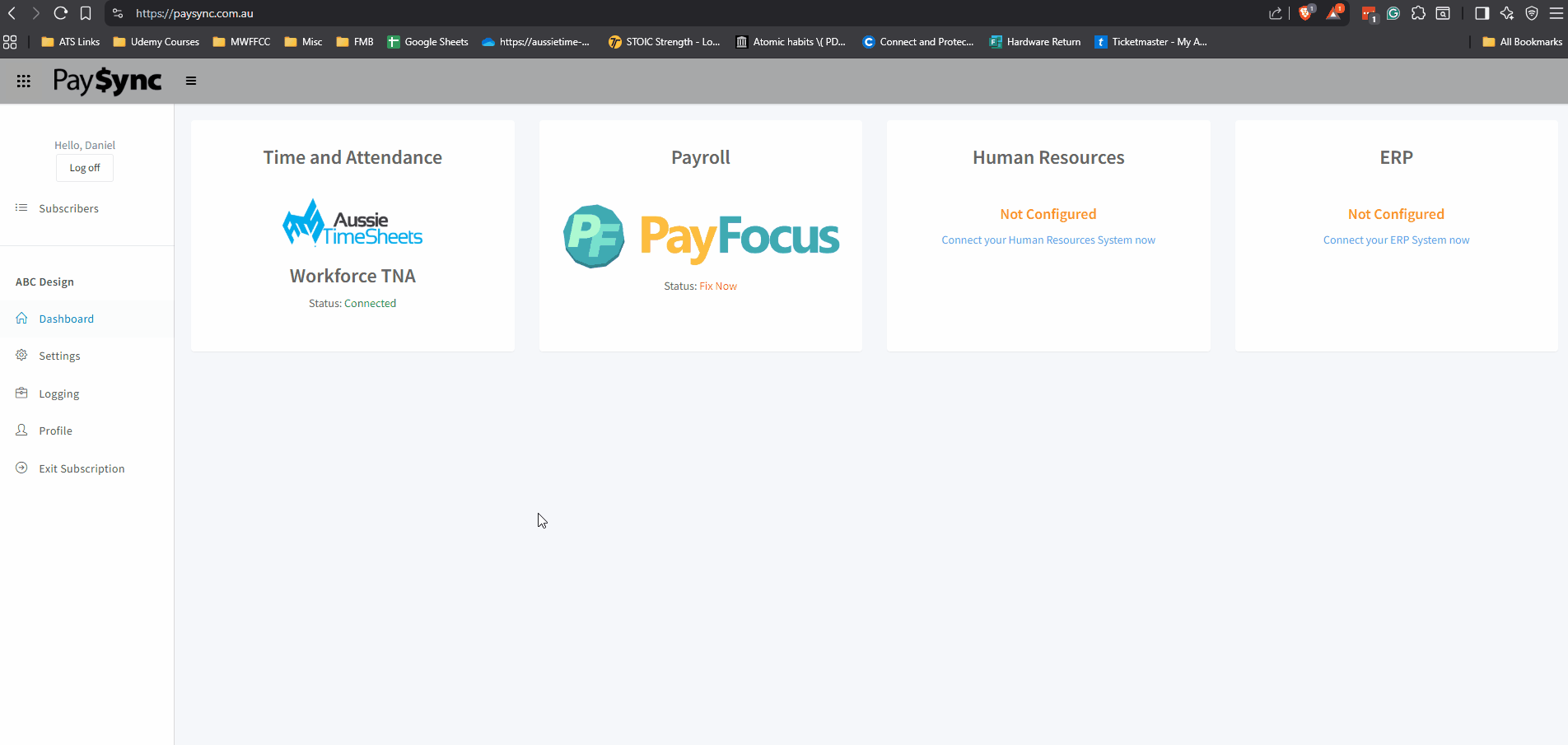This screenshot has width=1568, height=745.
Task: Click Connect your ERP System now
Action: (x=1396, y=240)
